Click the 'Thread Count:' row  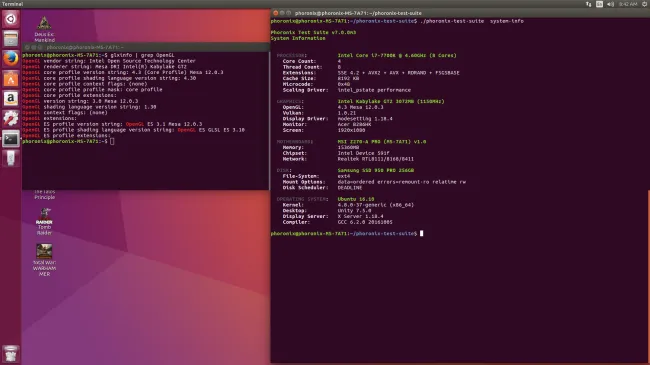pyautogui.click(x=312, y=67)
